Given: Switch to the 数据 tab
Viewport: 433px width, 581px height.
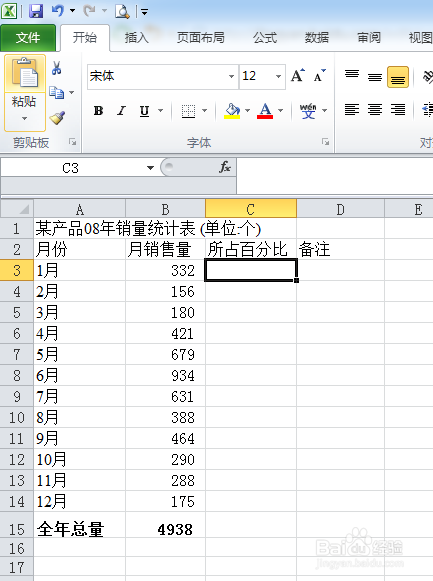Looking at the screenshot, I should click(x=317, y=38).
